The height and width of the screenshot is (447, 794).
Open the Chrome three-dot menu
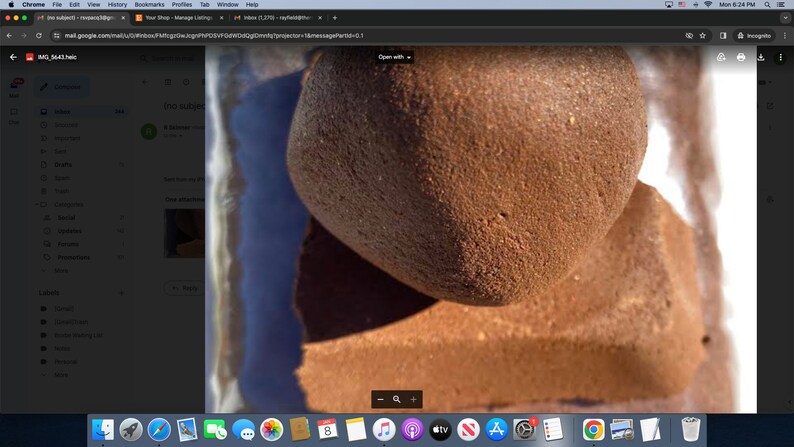[x=785, y=35]
